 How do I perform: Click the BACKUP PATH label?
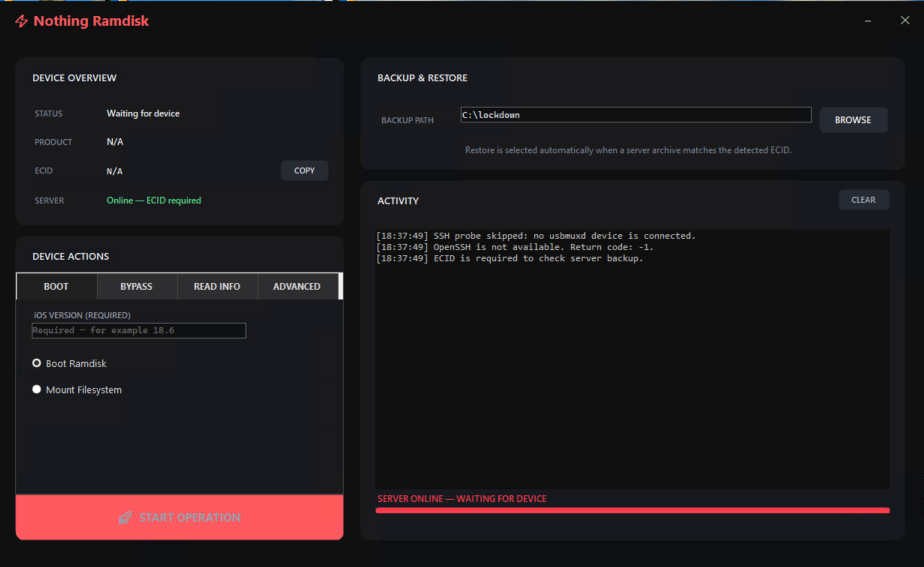pyautogui.click(x=407, y=120)
